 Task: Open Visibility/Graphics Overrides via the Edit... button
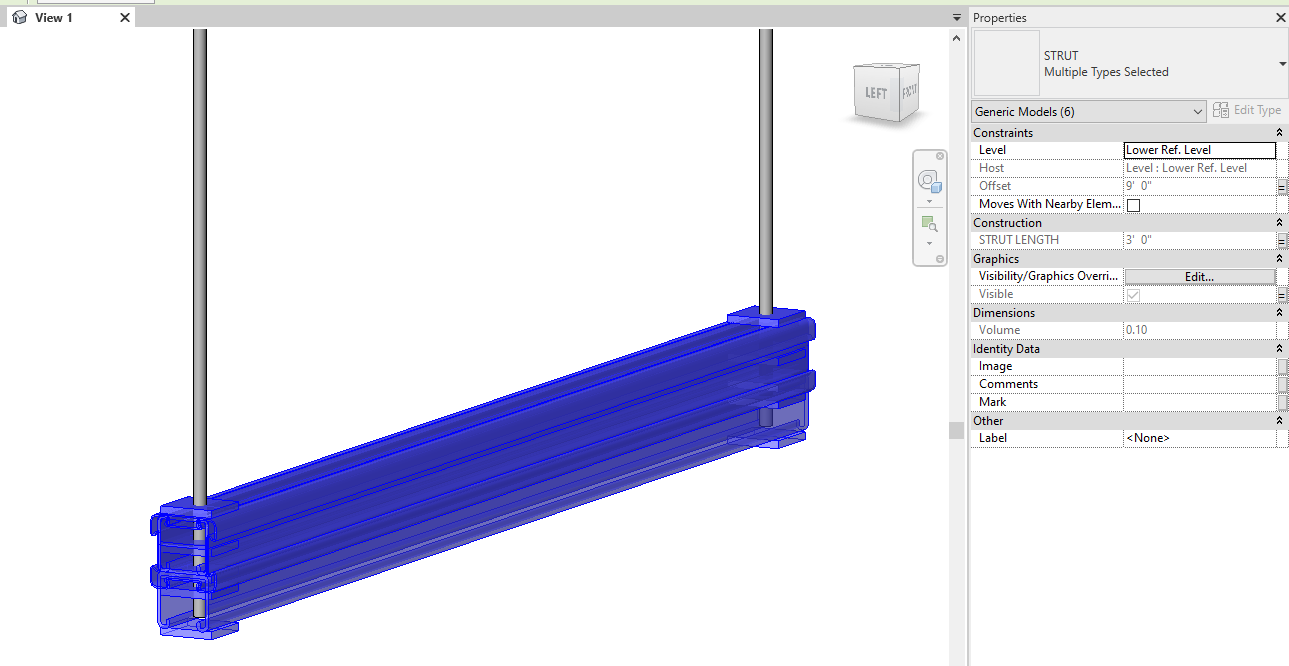point(1198,276)
